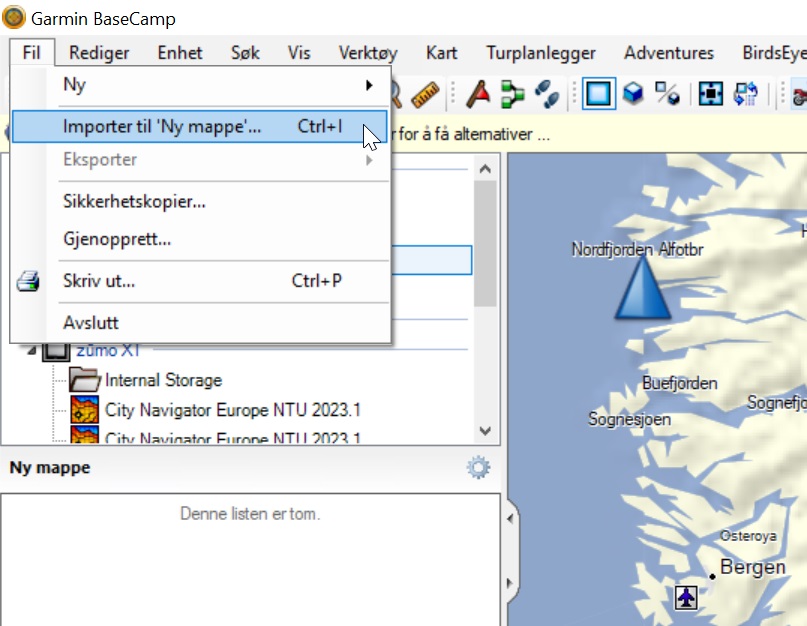Click the library scrollbar down arrow
This screenshot has width=807, height=626.
(485, 431)
